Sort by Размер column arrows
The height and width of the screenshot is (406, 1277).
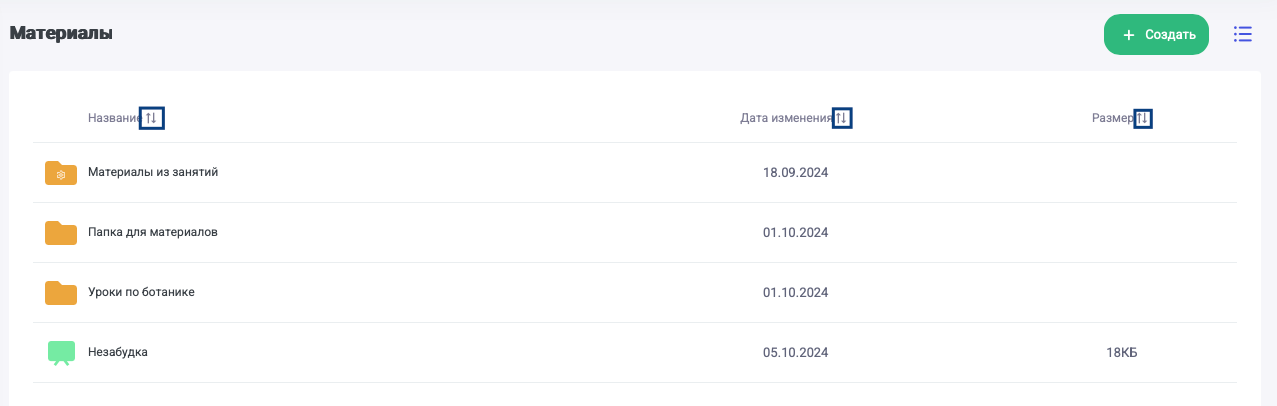point(1143,119)
